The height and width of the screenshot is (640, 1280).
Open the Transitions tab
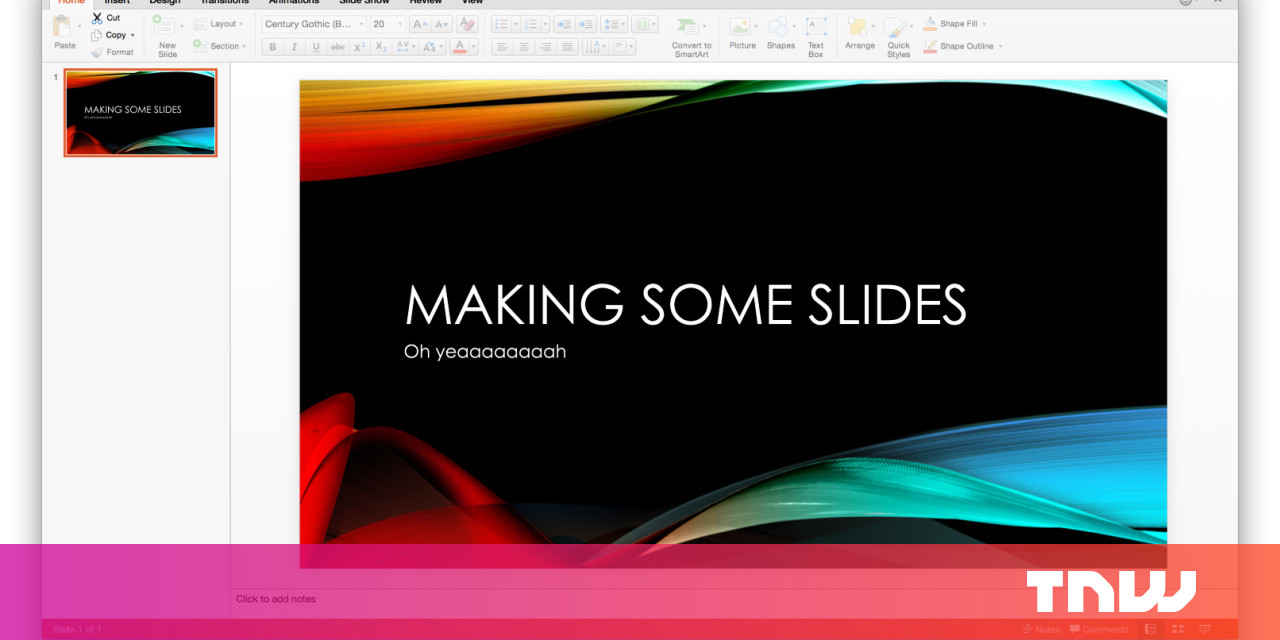pyautogui.click(x=224, y=2)
